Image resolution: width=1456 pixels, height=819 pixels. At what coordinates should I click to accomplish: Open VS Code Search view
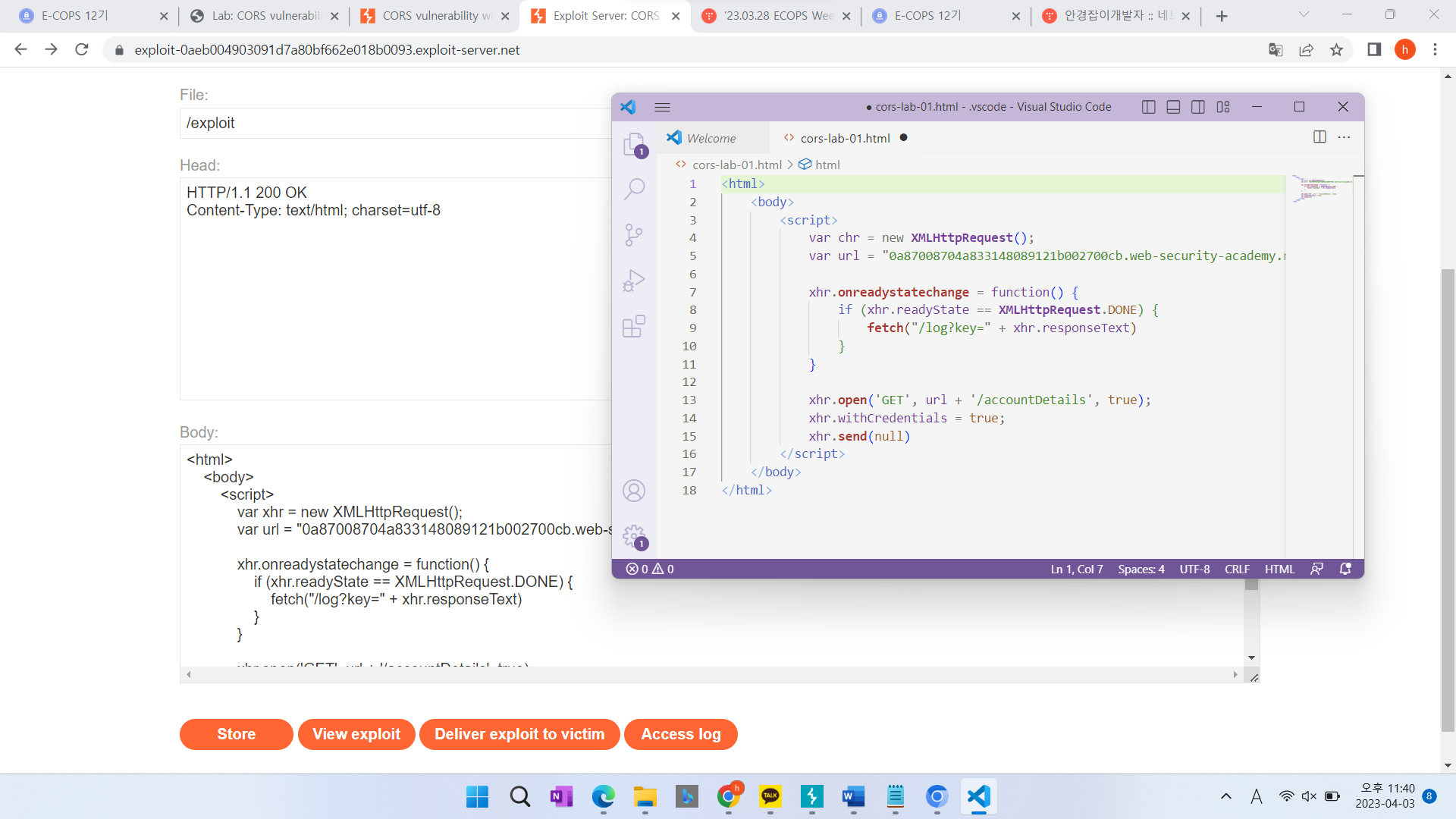634,189
